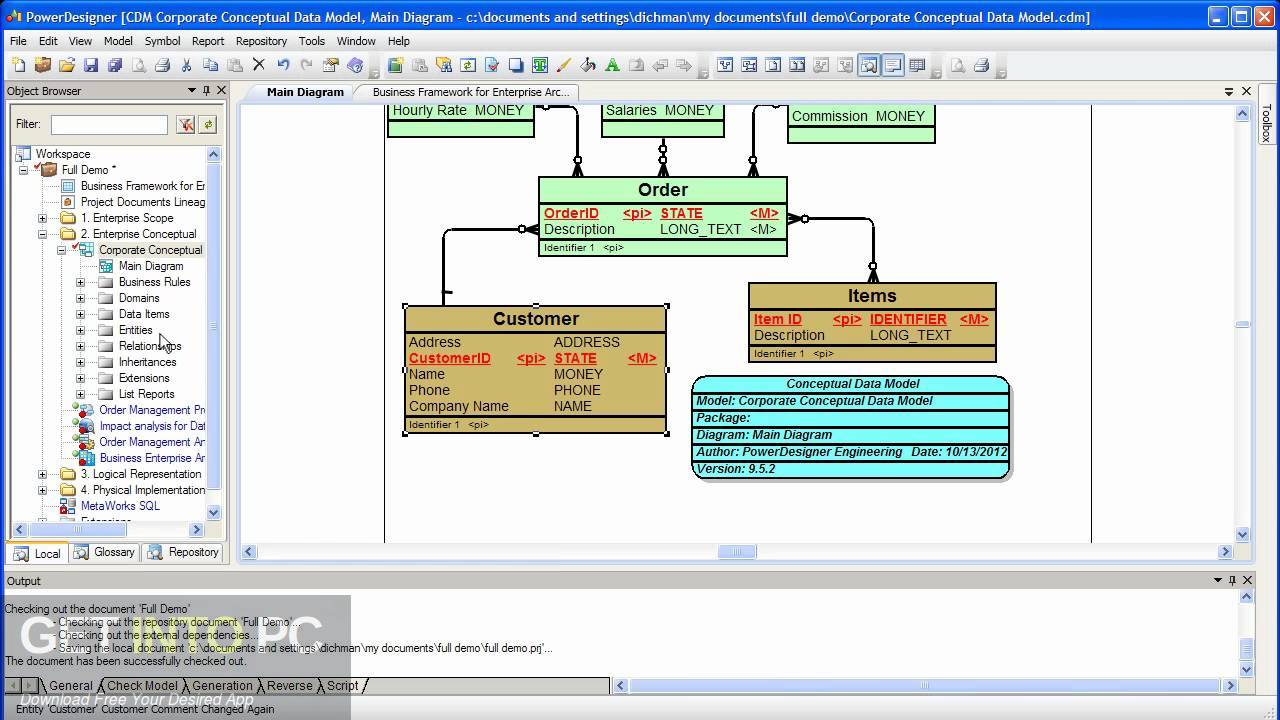Open the Symbol menu
This screenshot has height=720, width=1280.
point(162,41)
